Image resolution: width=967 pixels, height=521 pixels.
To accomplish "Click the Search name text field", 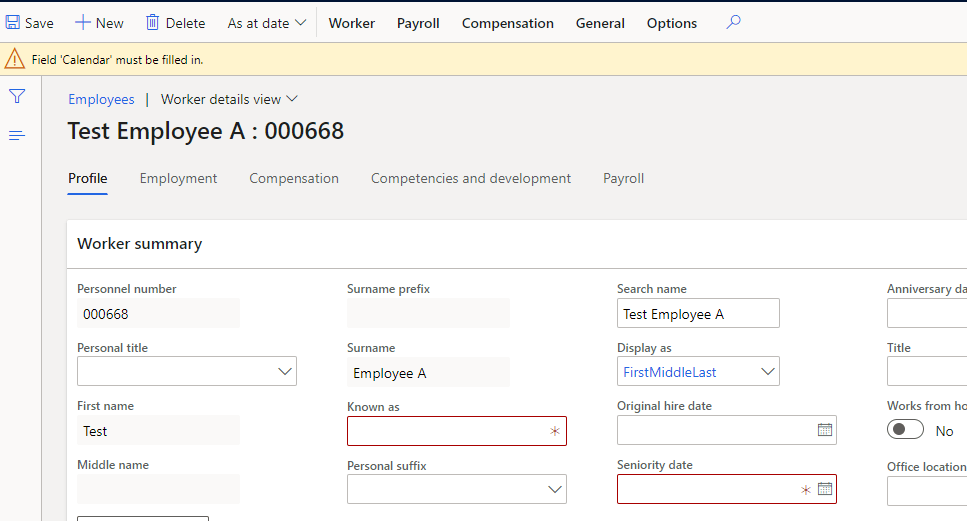I will pyautogui.click(x=698, y=314).
